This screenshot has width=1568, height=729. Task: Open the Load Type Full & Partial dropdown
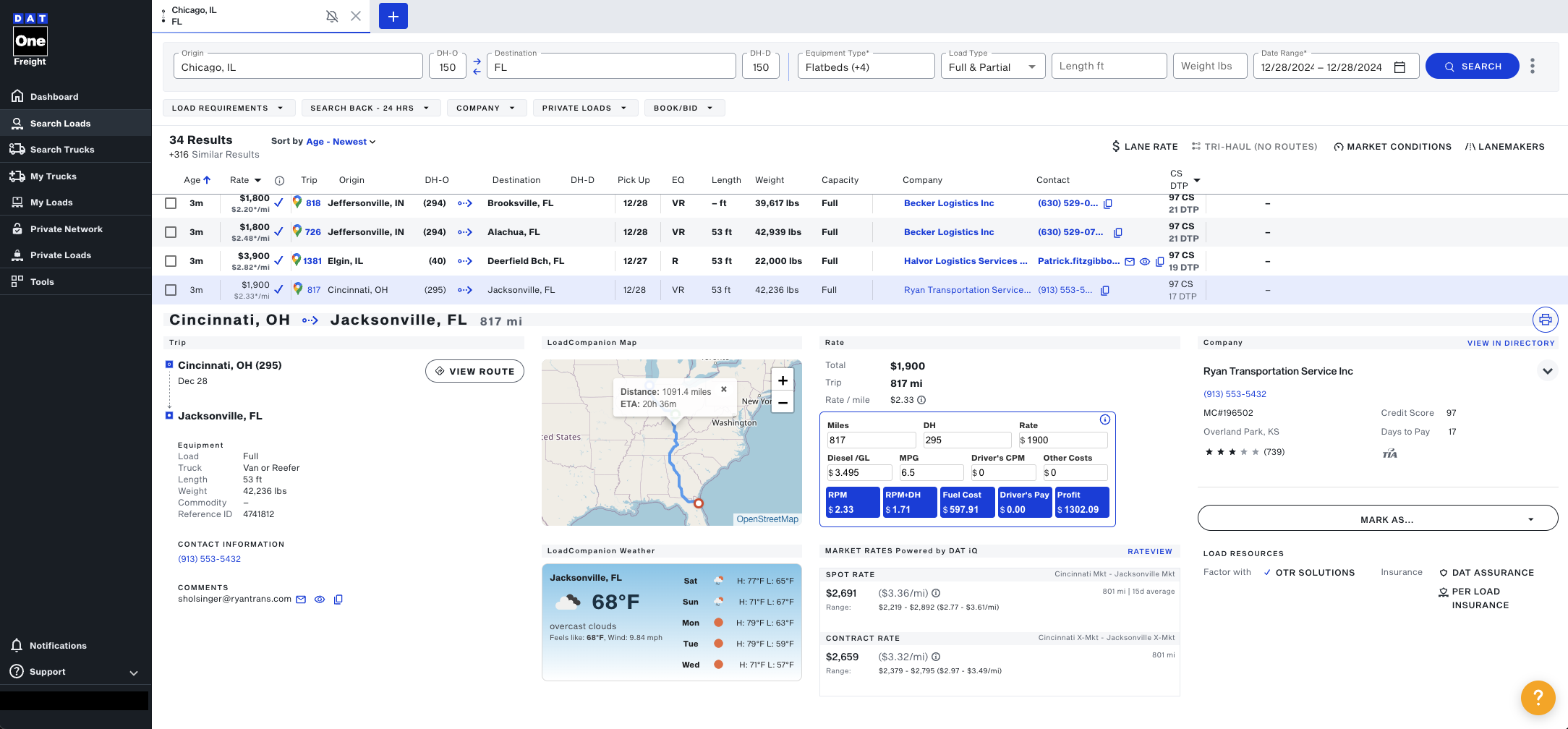(x=992, y=67)
